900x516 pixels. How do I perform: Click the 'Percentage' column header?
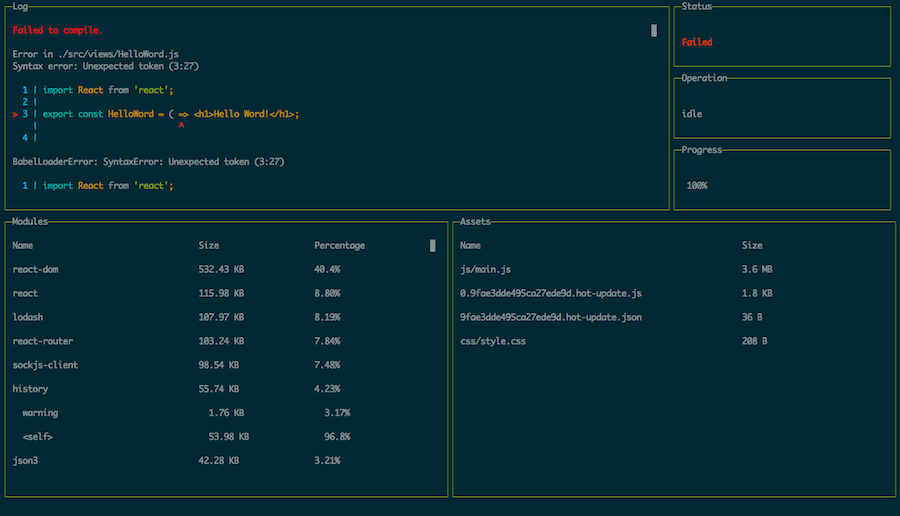click(339, 246)
